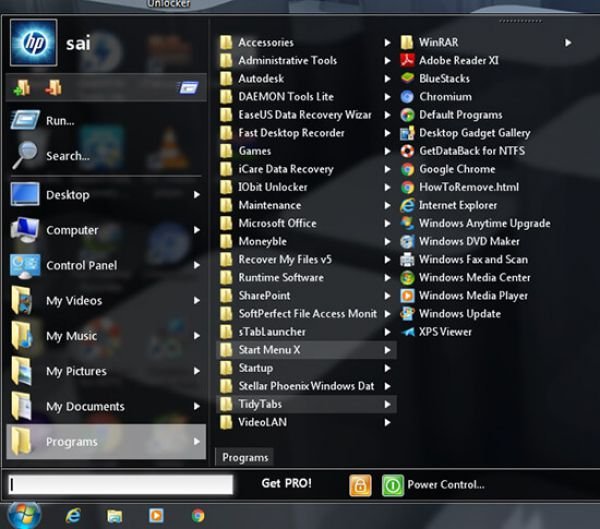Image resolution: width=600 pixels, height=529 pixels.
Task: Open the Administrative Tools folder
Action: (307, 60)
